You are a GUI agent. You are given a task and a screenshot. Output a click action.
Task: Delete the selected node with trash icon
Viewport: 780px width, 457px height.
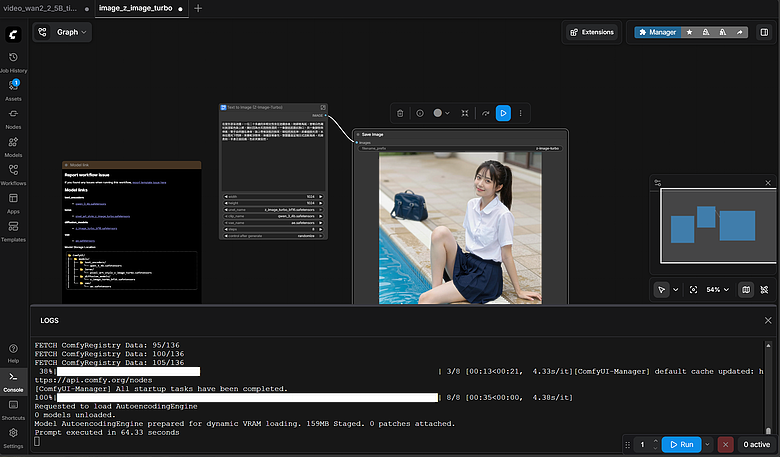[400, 113]
